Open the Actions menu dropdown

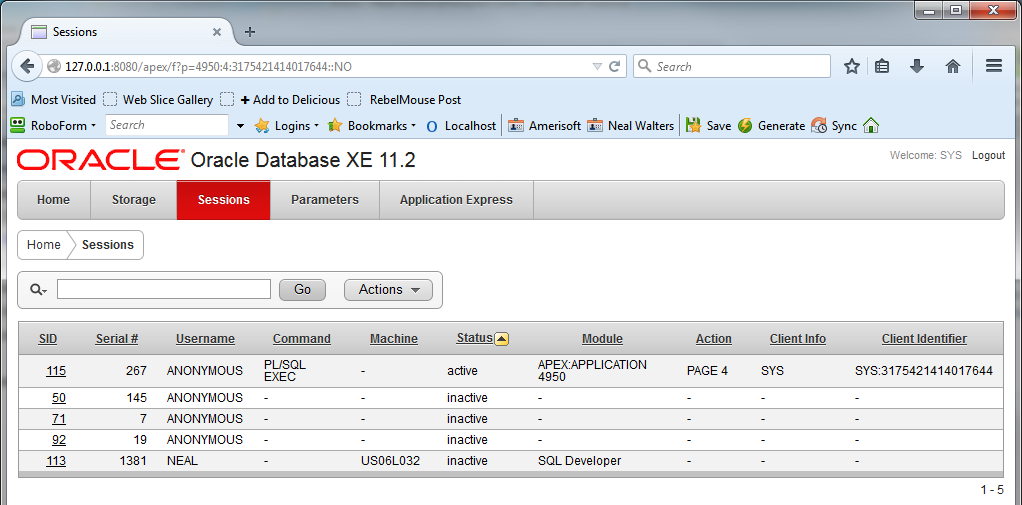tap(388, 289)
